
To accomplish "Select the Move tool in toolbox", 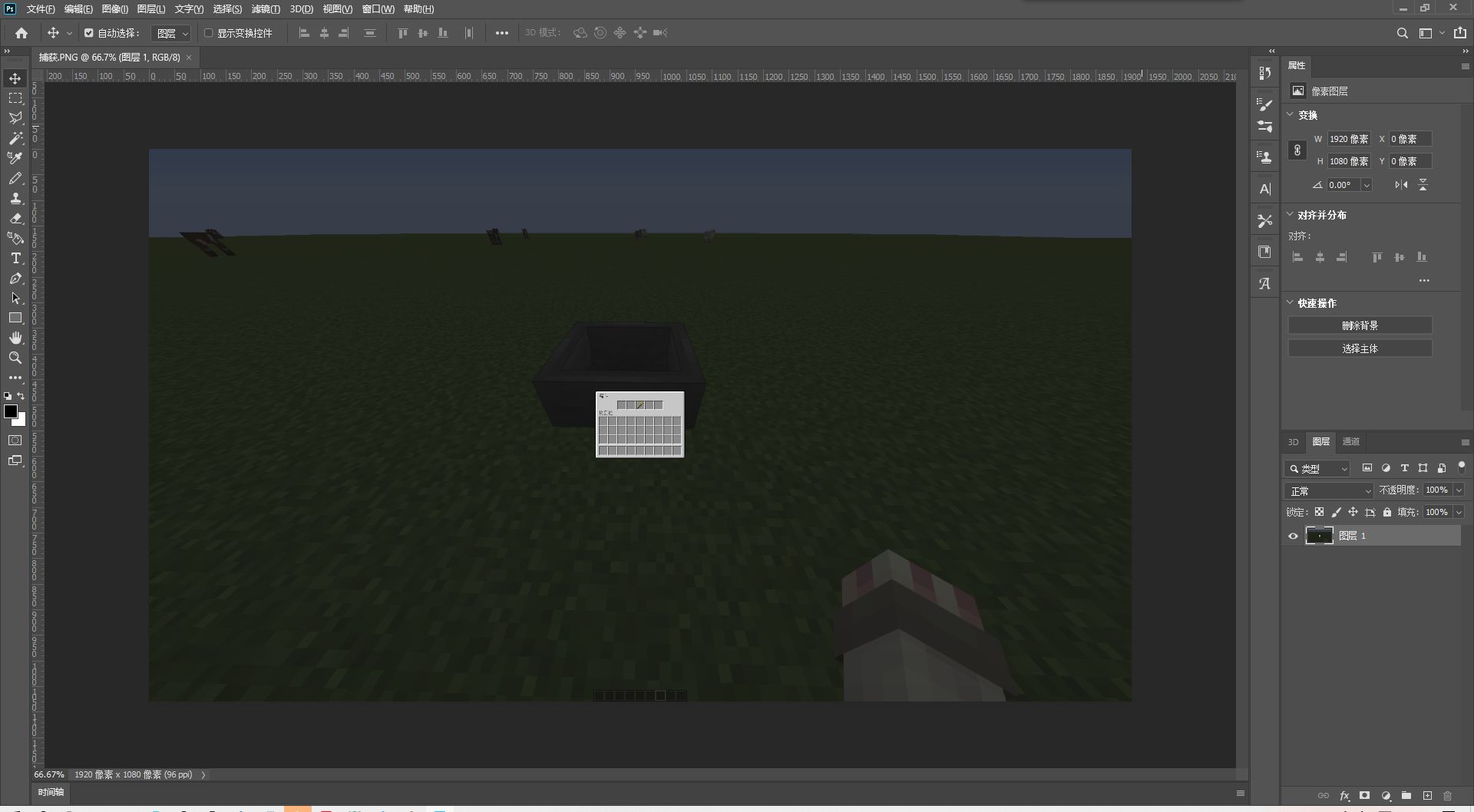I will point(15,78).
